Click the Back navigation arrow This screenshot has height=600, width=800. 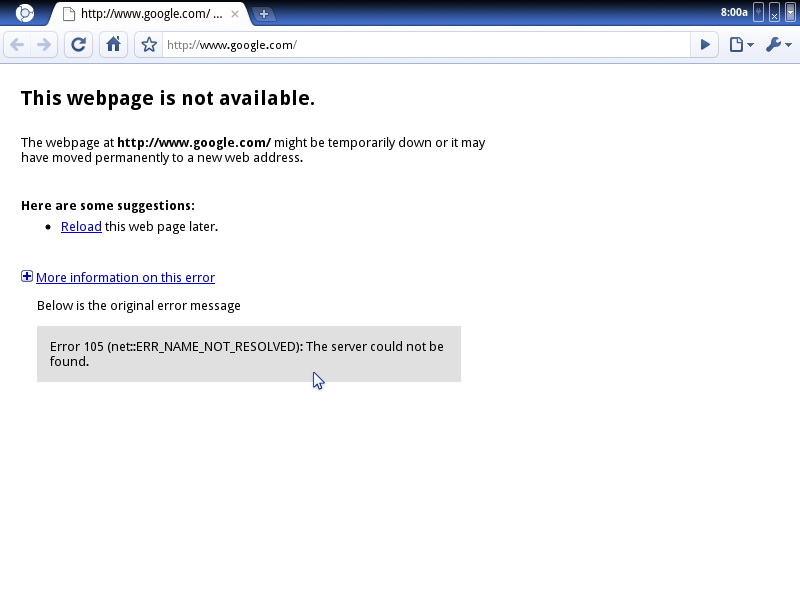(17, 45)
